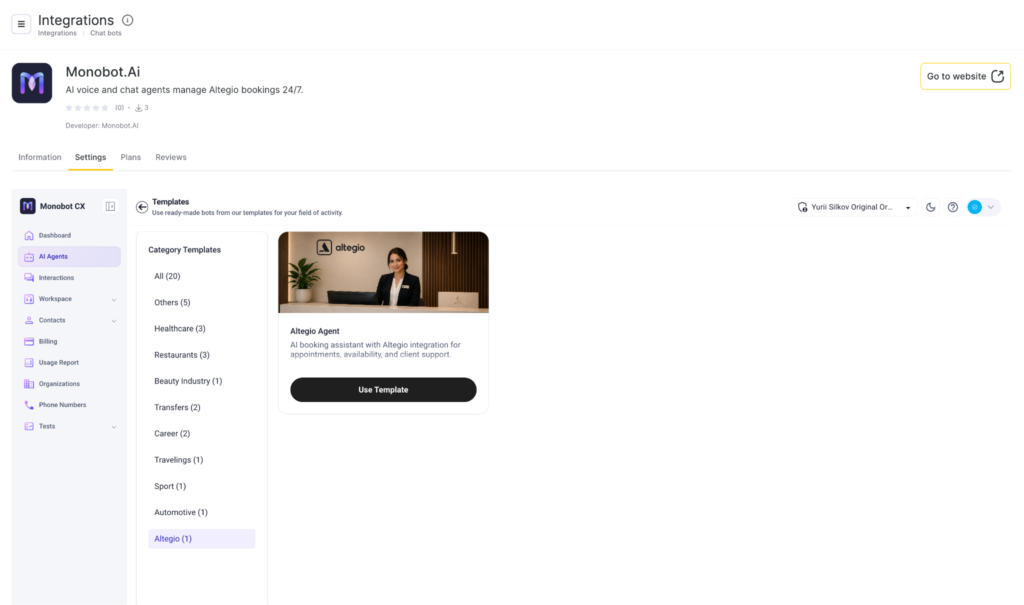Select the Career (2) category
Image resolution: width=1024 pixels, height=605 pixels.
201,434
